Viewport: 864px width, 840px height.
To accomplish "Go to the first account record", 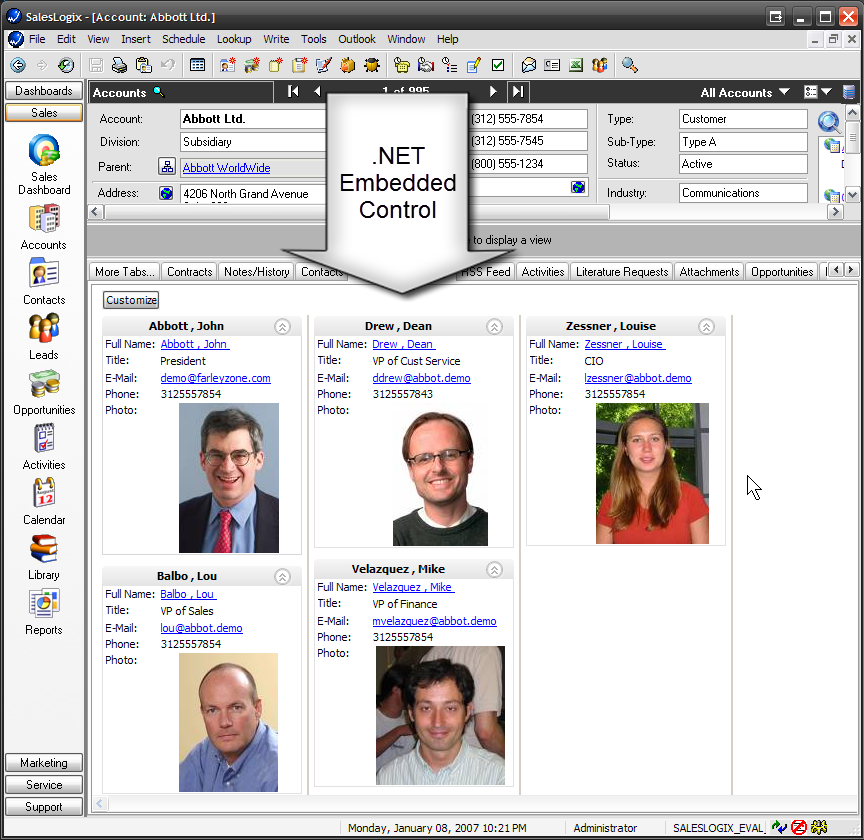I will click(x=293, y=91).
